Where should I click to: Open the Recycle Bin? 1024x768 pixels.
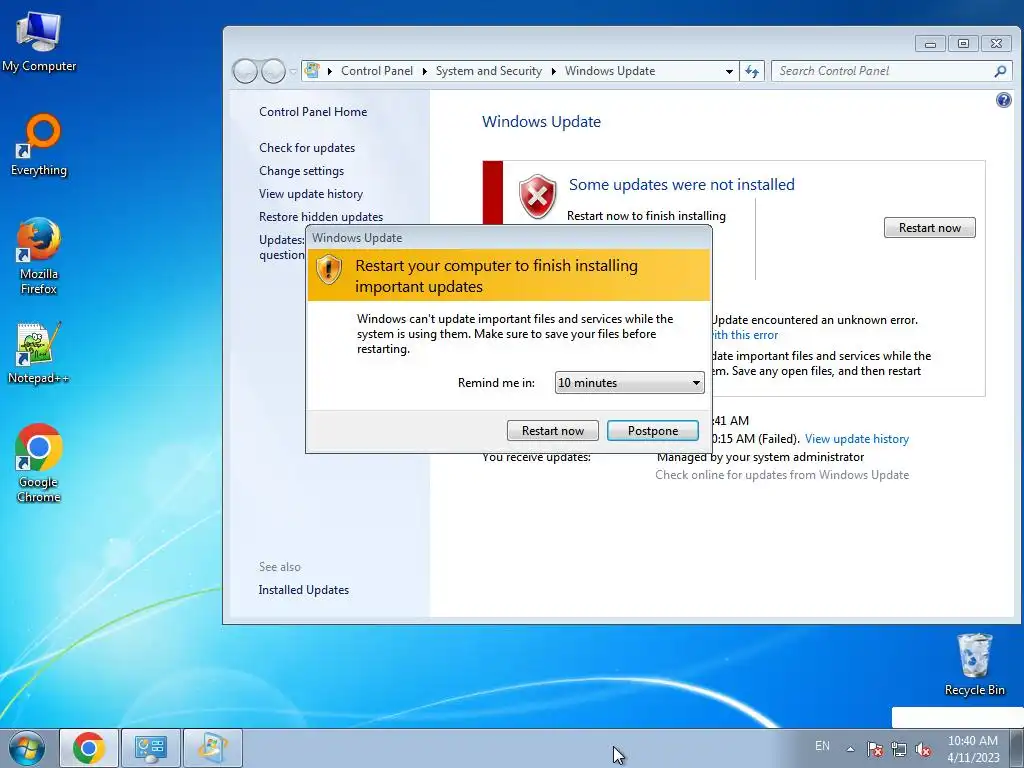click(974, 664)
